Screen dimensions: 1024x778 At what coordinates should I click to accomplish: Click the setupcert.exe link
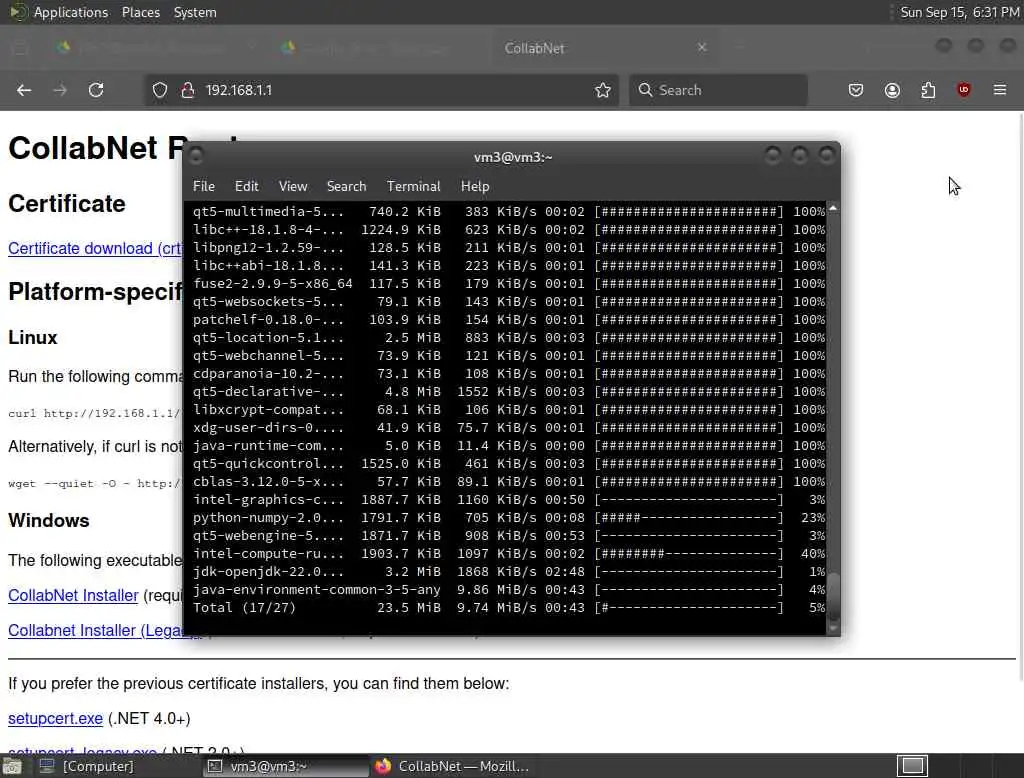[56, 719]
